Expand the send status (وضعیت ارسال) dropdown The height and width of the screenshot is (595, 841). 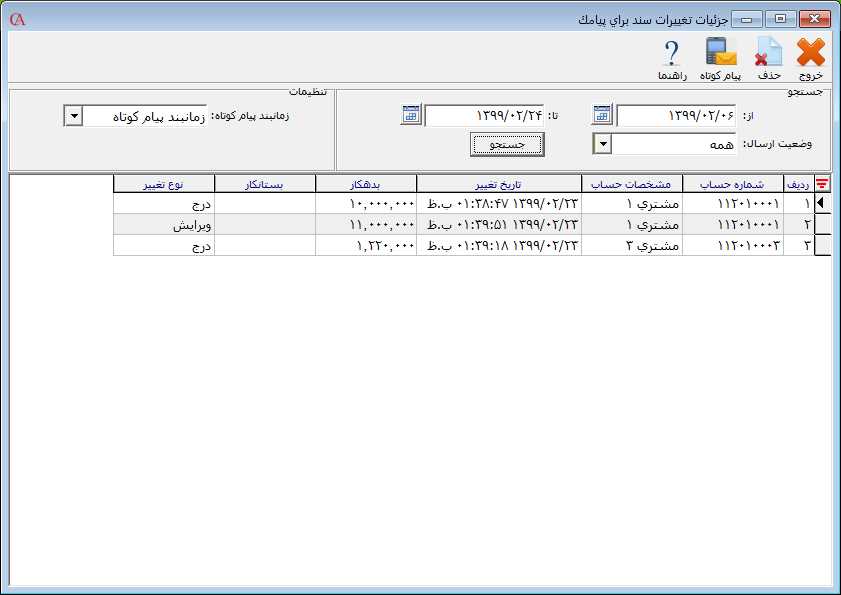coord(602,145)
